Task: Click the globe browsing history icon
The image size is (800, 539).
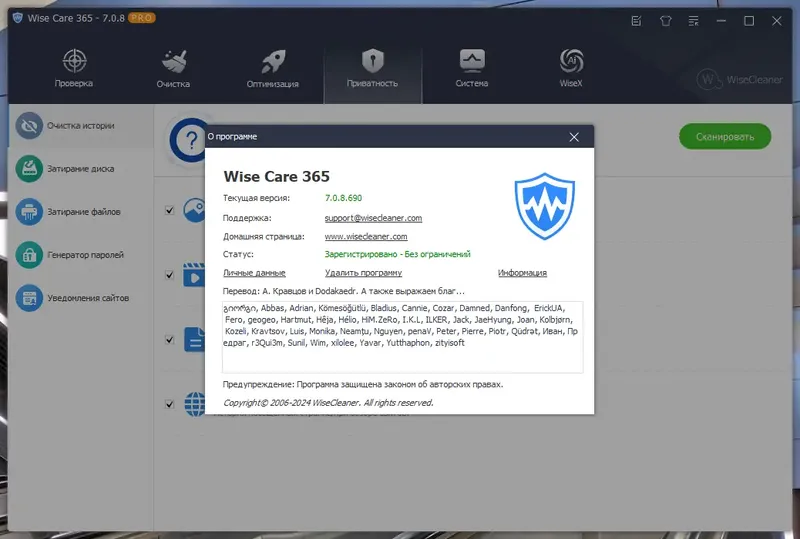Action: [194, 404]
